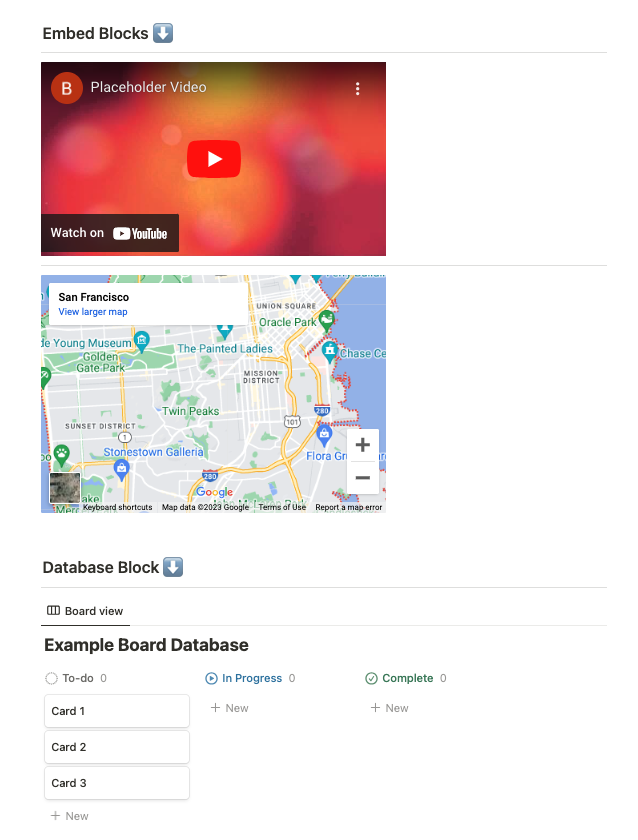Open video options three-dot menu
Image resolution: width=638 pixels, height=840 pixels.
click(357, 88)
